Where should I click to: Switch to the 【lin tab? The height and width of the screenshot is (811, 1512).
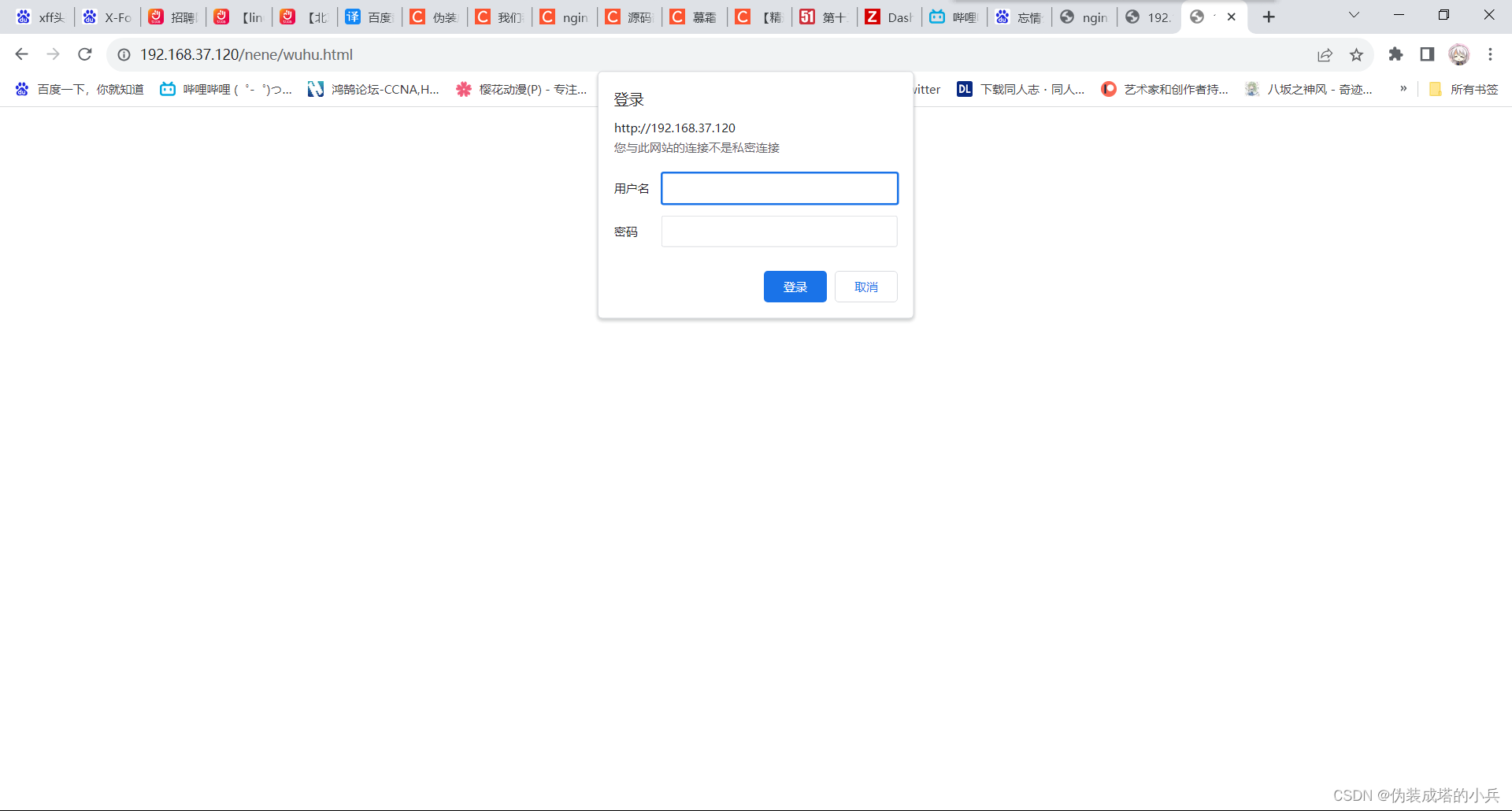click(x=239, y=17)
